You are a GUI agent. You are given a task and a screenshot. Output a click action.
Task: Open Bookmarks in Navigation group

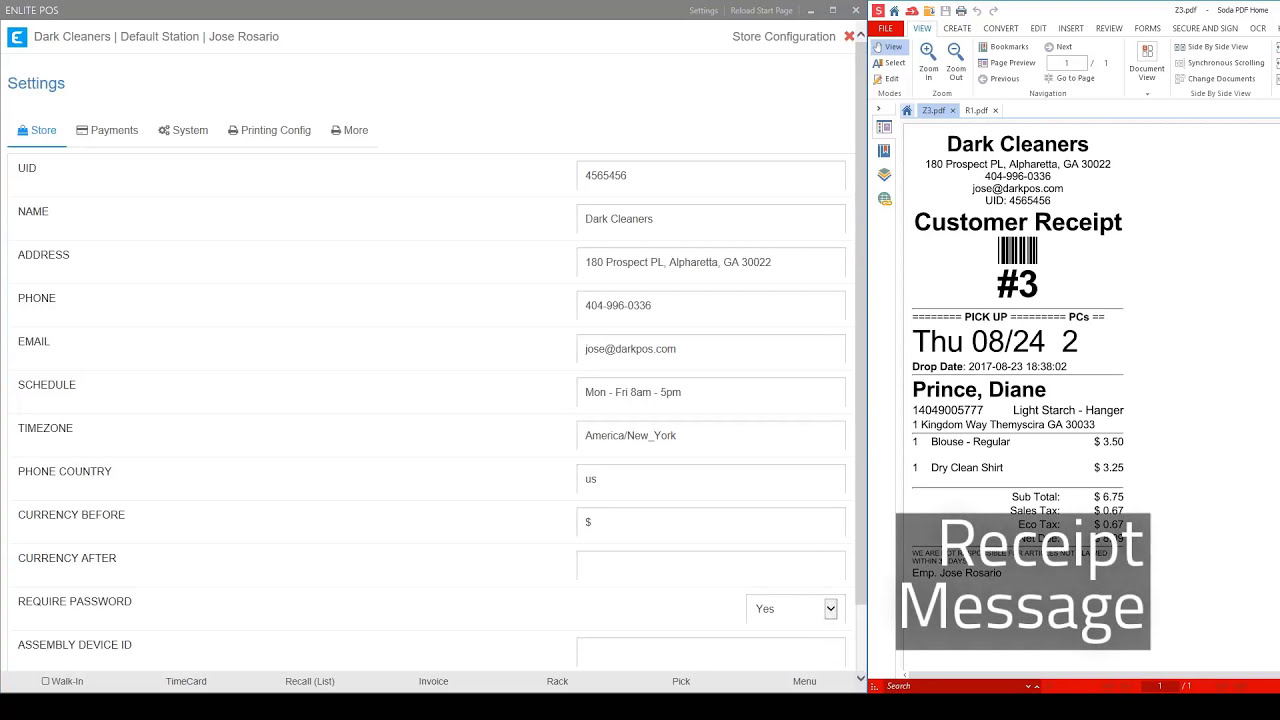tap(1003, 47)
